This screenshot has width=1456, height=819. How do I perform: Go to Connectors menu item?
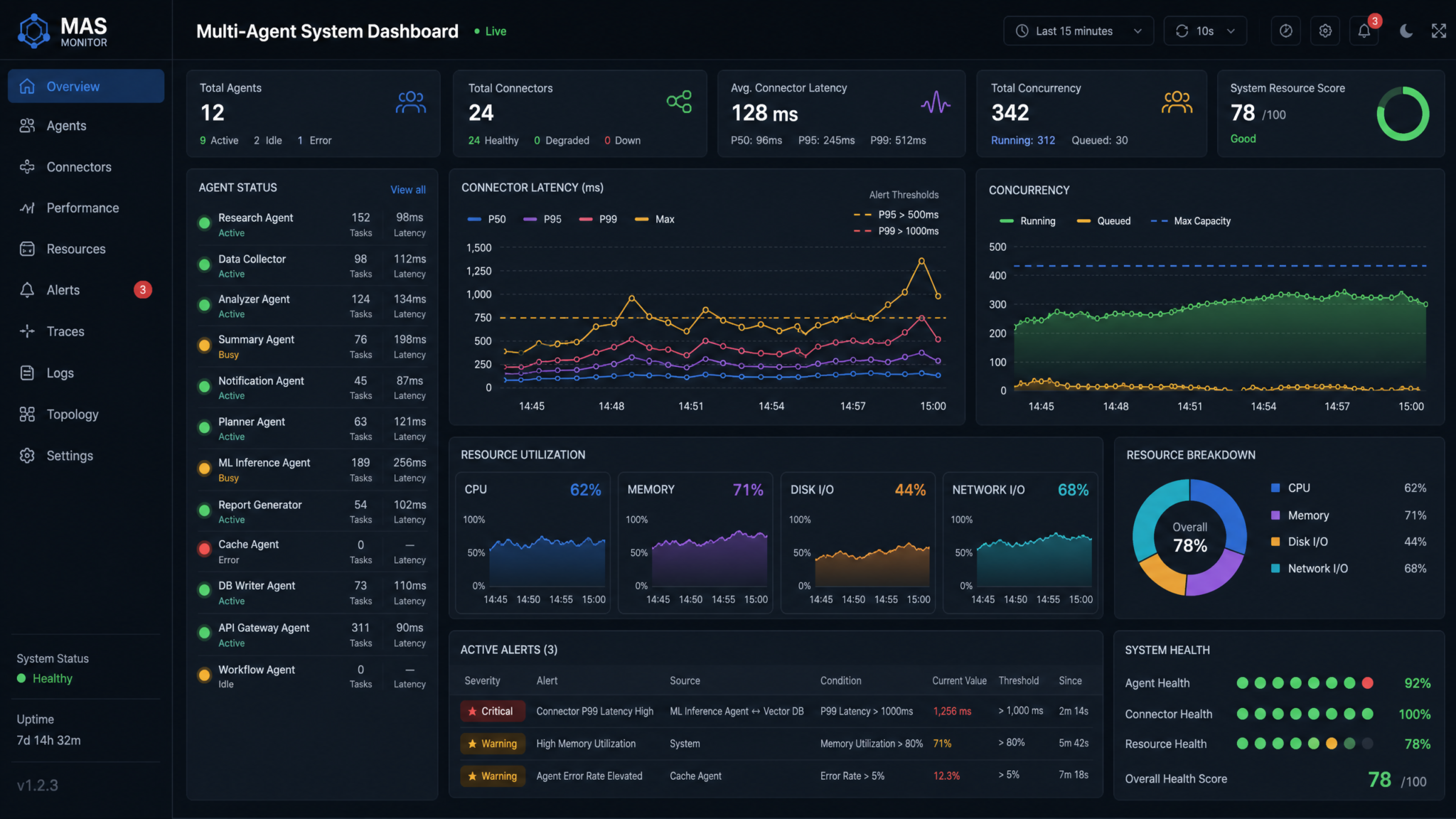tap(86, 167)
